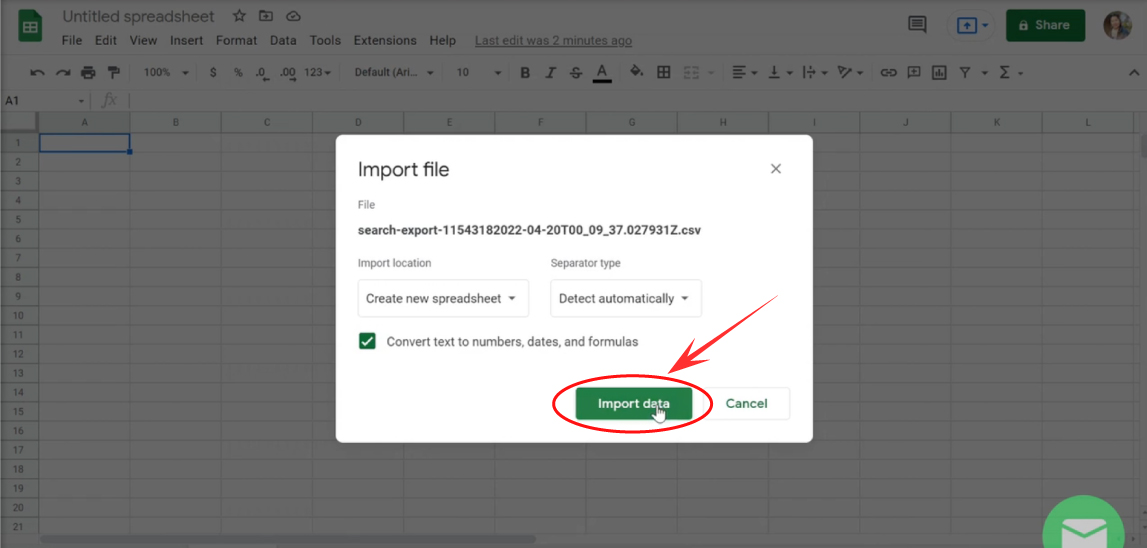The image size is (1147, 548).
Task: Click the Undo toolbar icon
Action: [x=37, y=72]
